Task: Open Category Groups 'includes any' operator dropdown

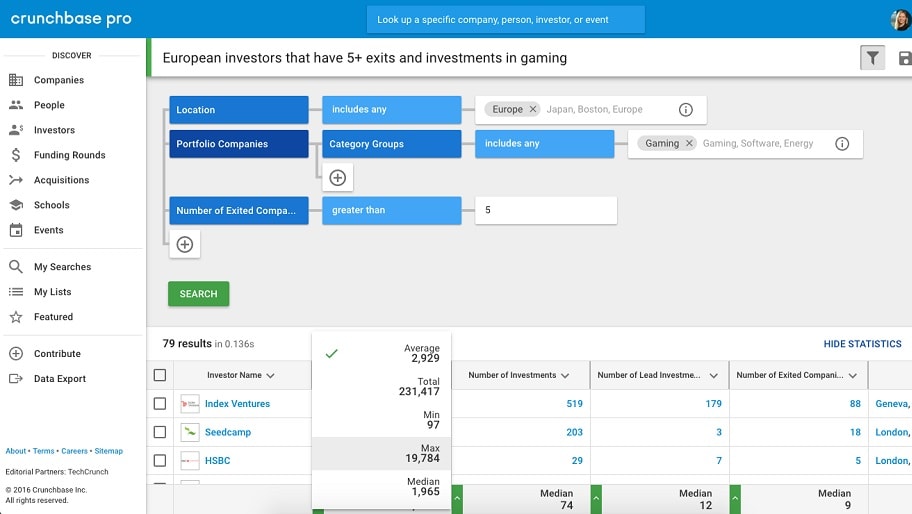Action: [x=544, y=144]
